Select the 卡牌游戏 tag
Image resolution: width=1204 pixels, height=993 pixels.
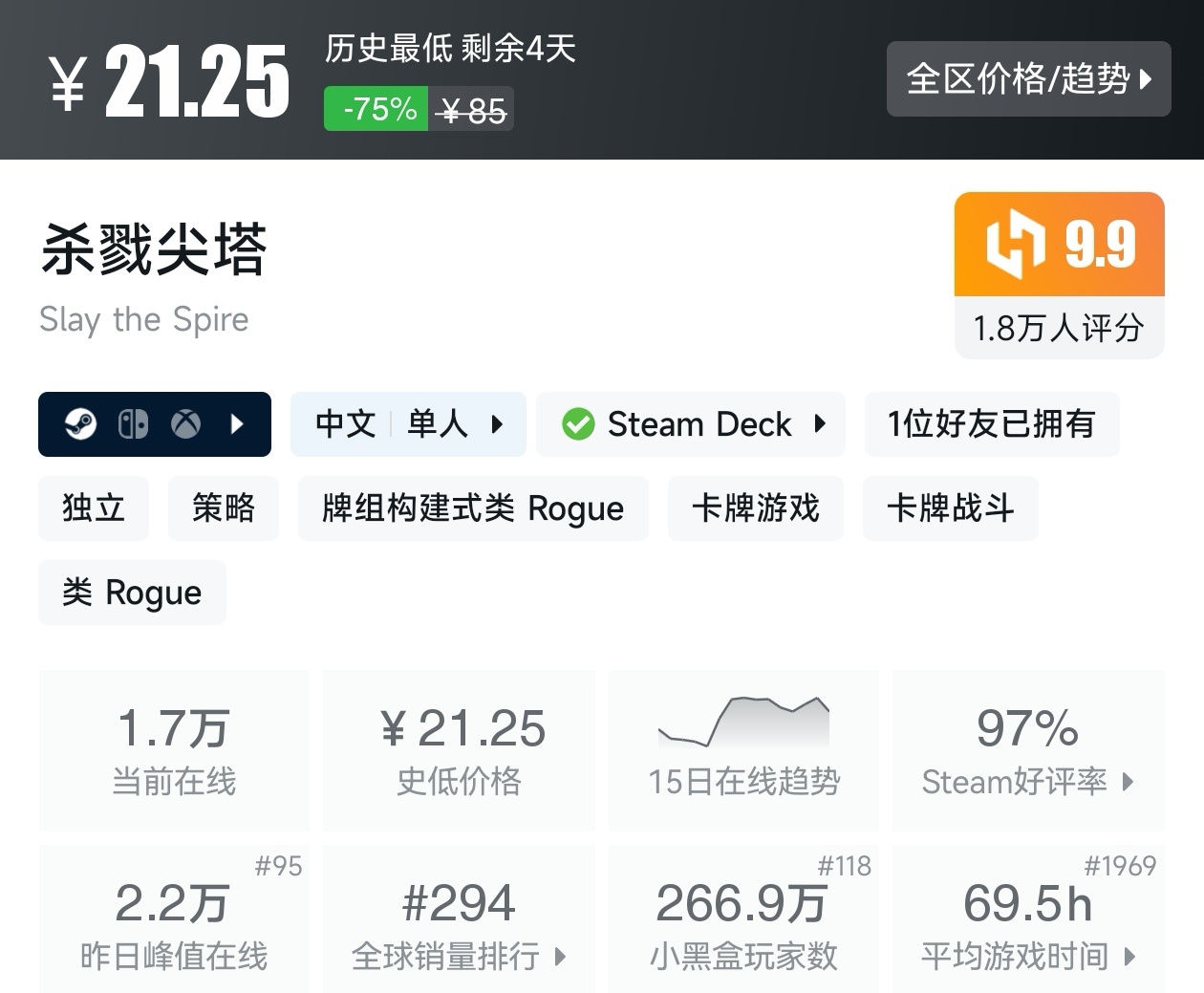coord(755,508)
